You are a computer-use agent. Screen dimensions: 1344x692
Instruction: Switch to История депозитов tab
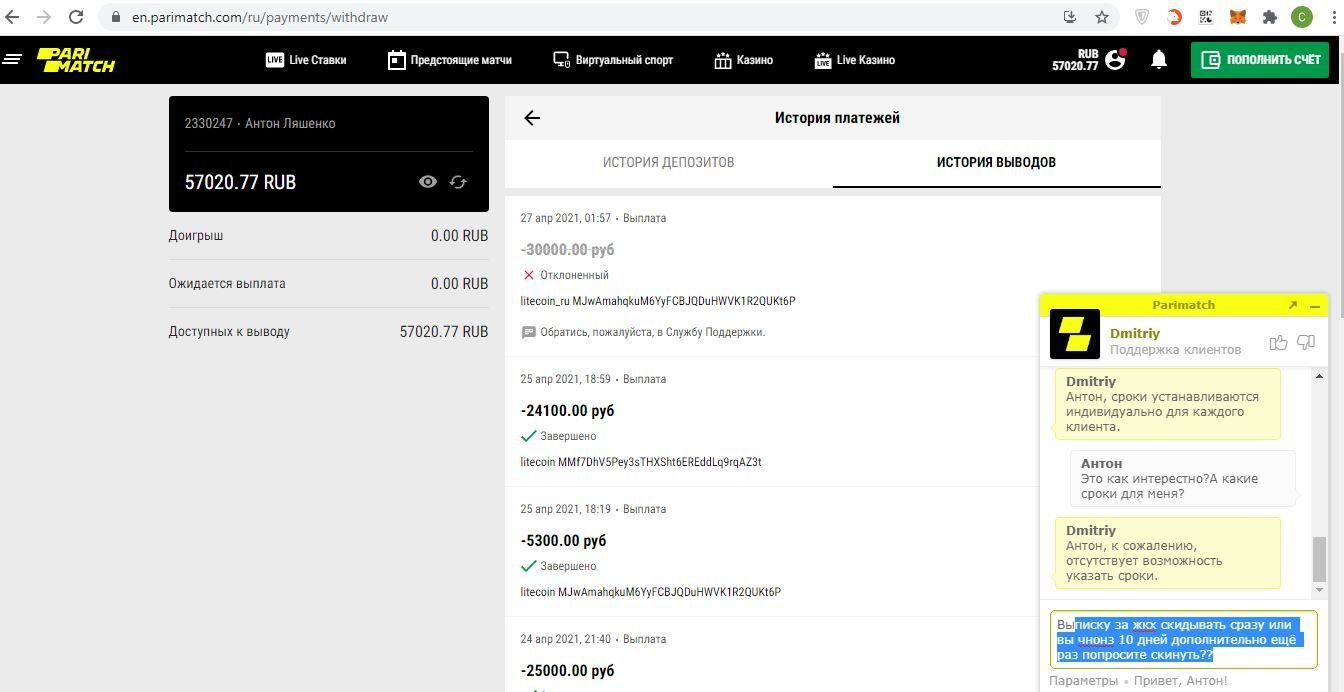click(668, 162)
